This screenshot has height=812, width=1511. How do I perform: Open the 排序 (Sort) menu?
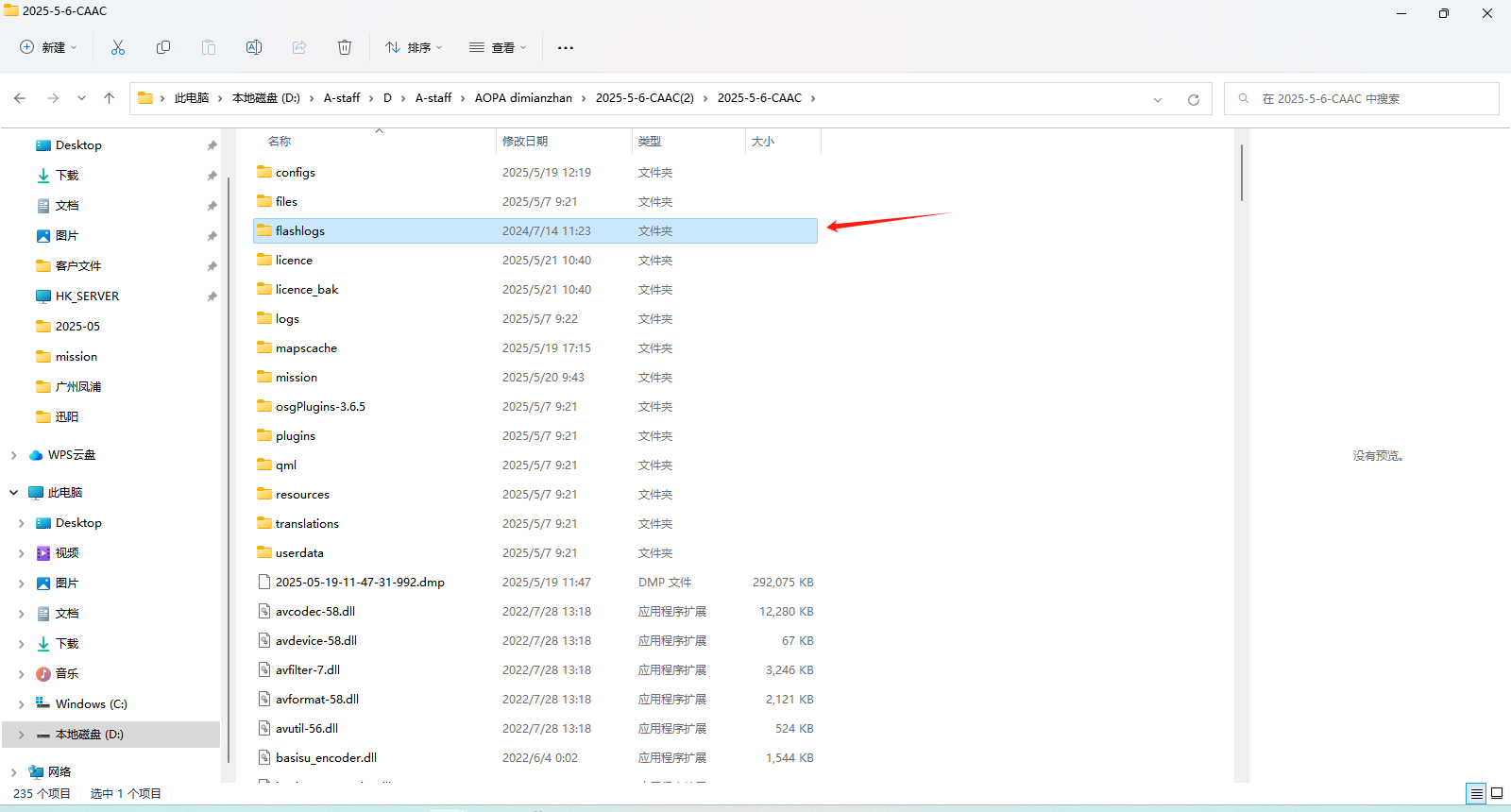pos(414,47)
